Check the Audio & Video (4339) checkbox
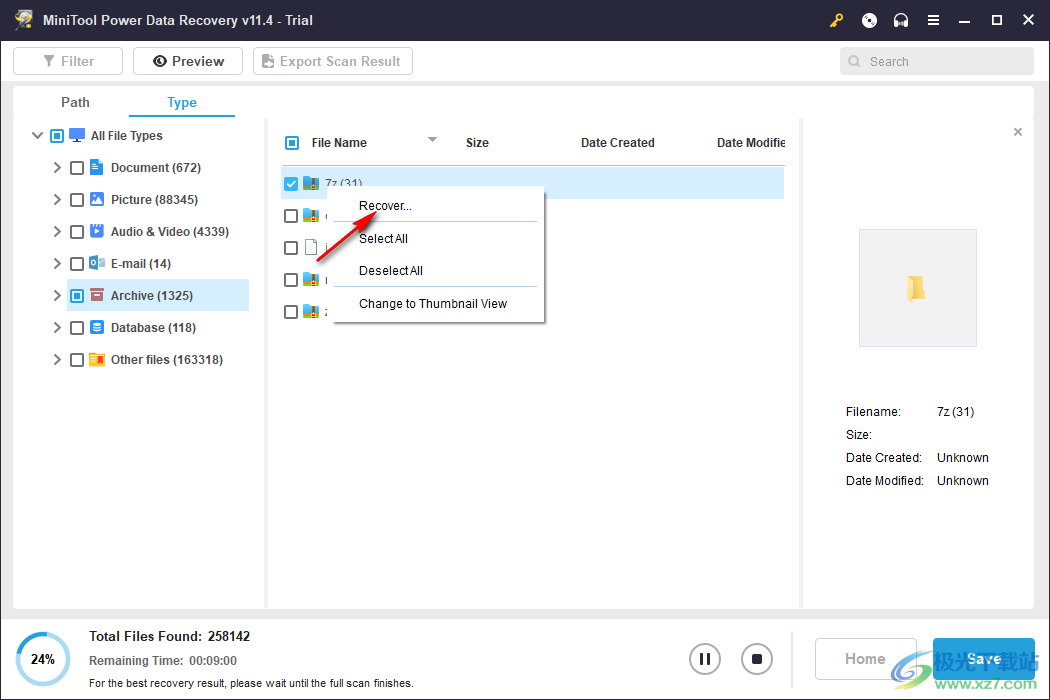The image size is (1050, 700). pos(77,232)
